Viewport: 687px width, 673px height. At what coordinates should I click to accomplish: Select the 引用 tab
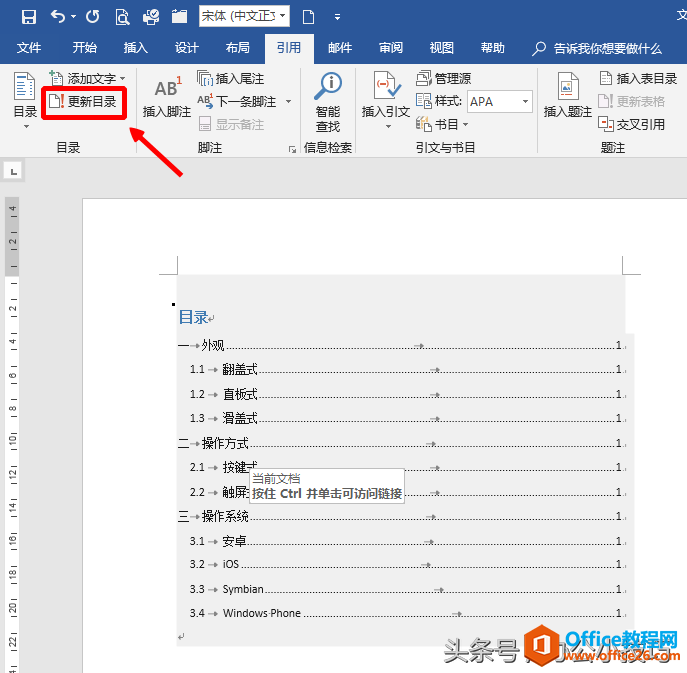coord(289,47)
